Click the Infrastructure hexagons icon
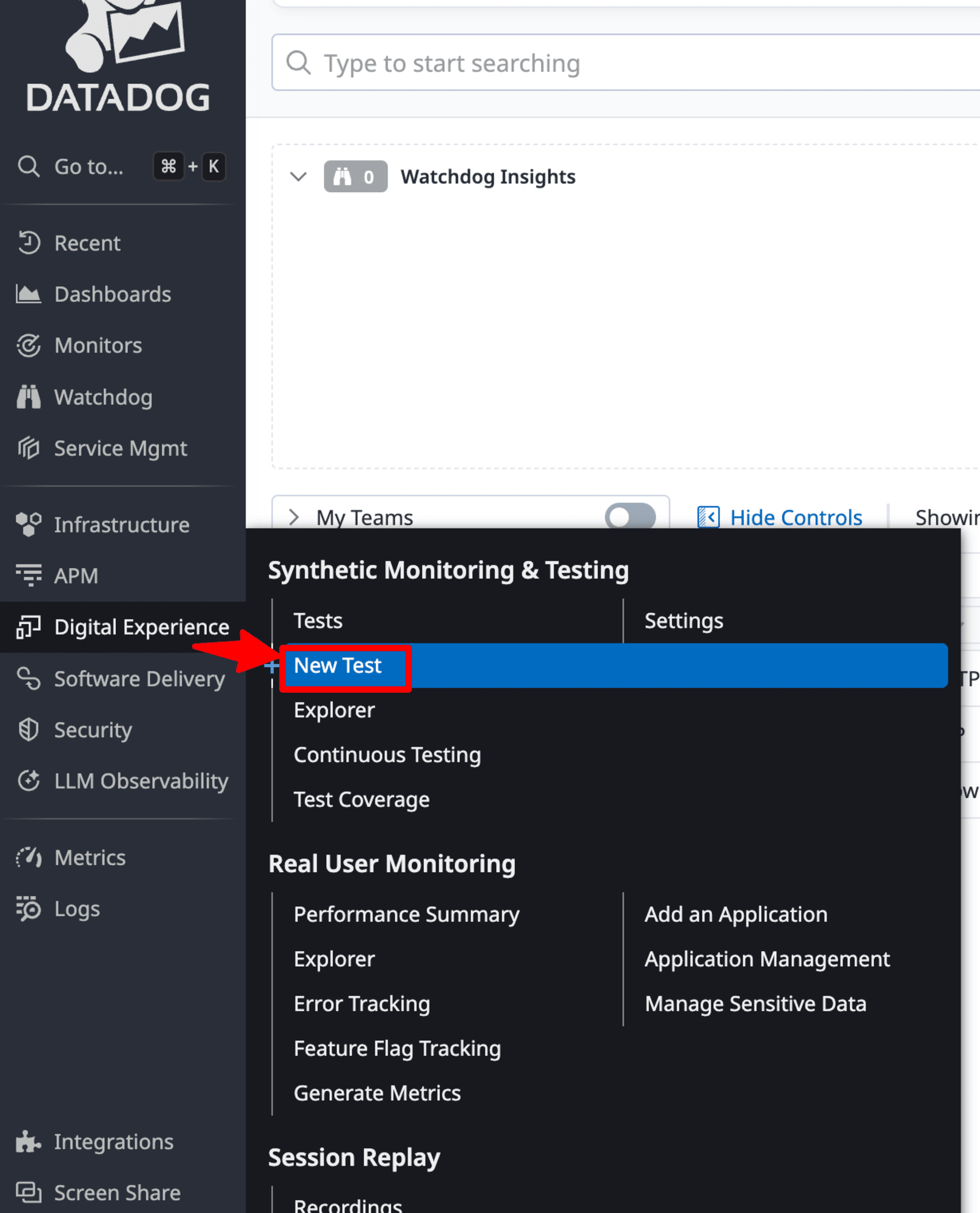980x1213 pixels. click(x=29, y=525)
